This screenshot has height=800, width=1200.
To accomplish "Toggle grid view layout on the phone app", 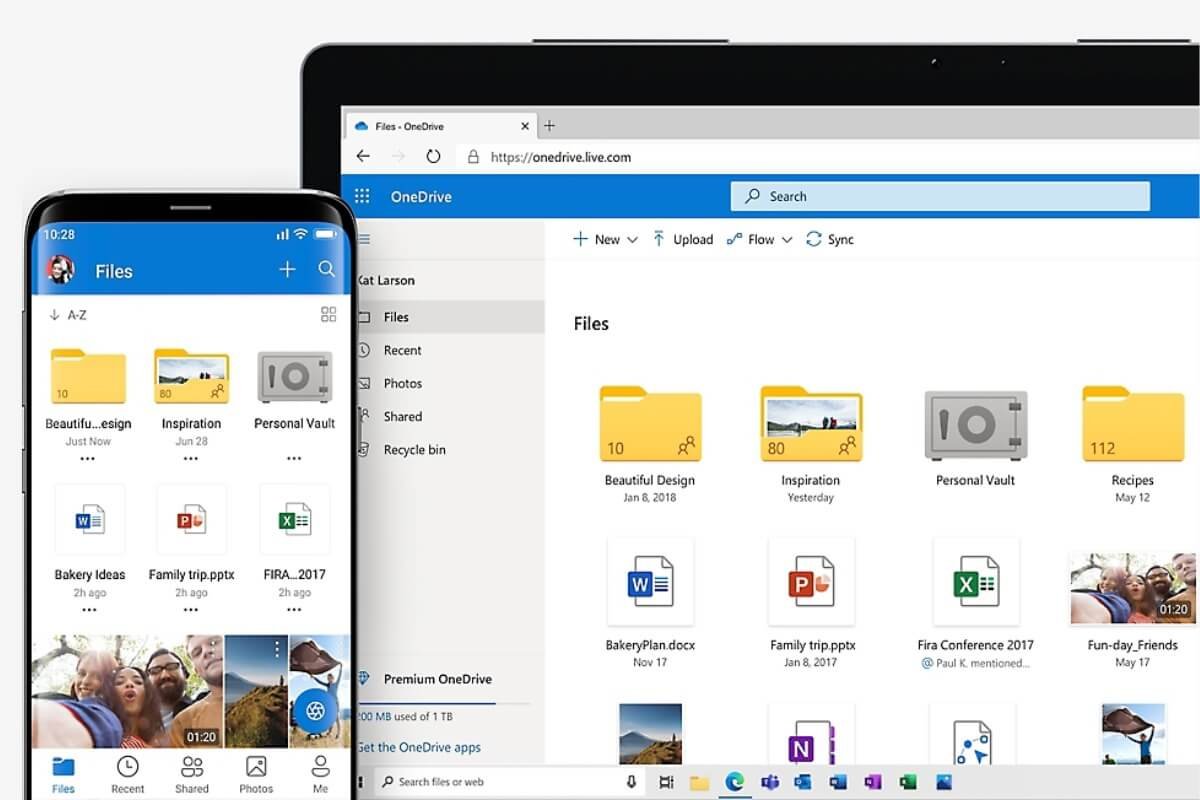I will coord(328,314).
